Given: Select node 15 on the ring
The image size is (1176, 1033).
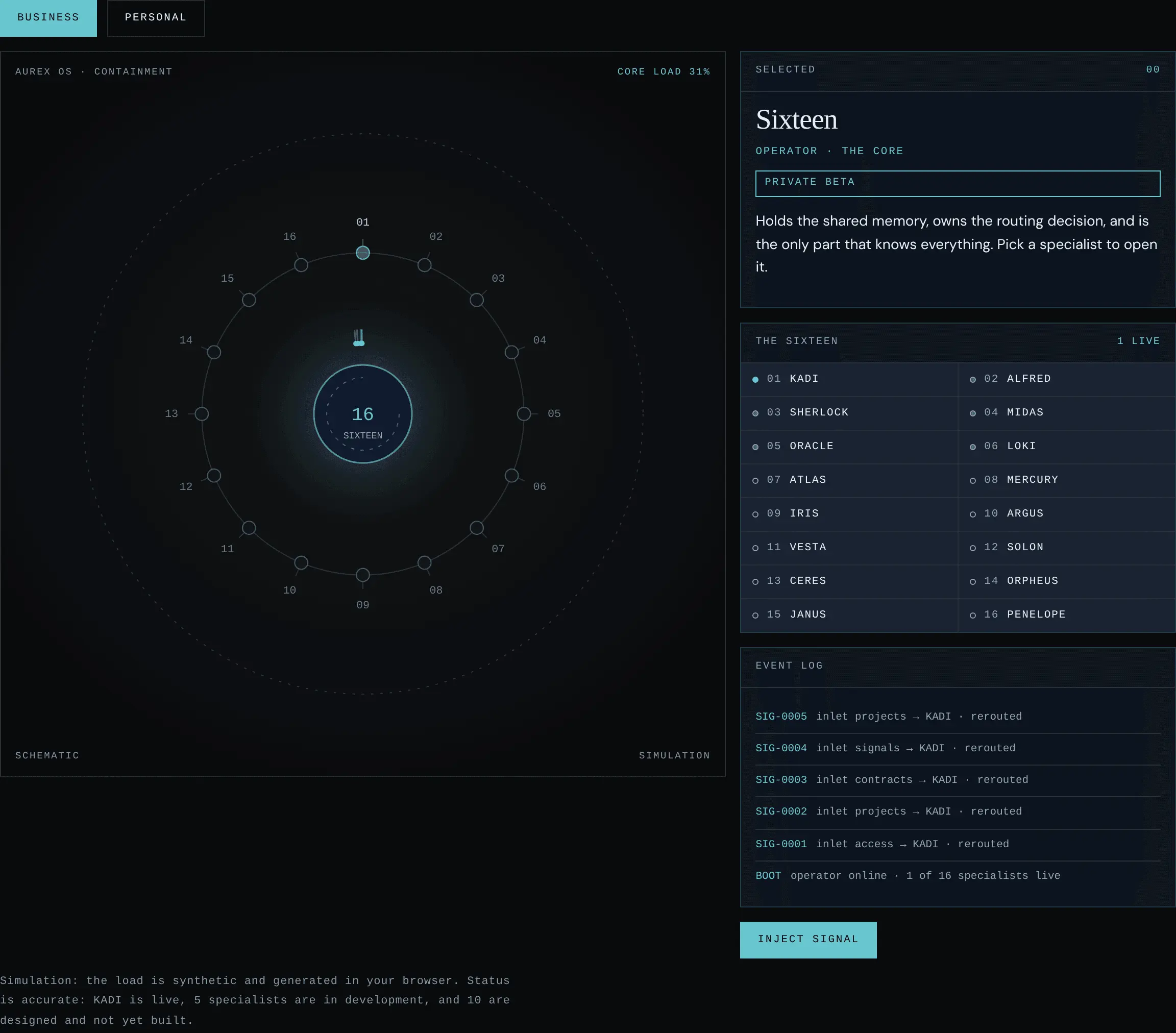Looking at the screenshot, I should point(249,300).
